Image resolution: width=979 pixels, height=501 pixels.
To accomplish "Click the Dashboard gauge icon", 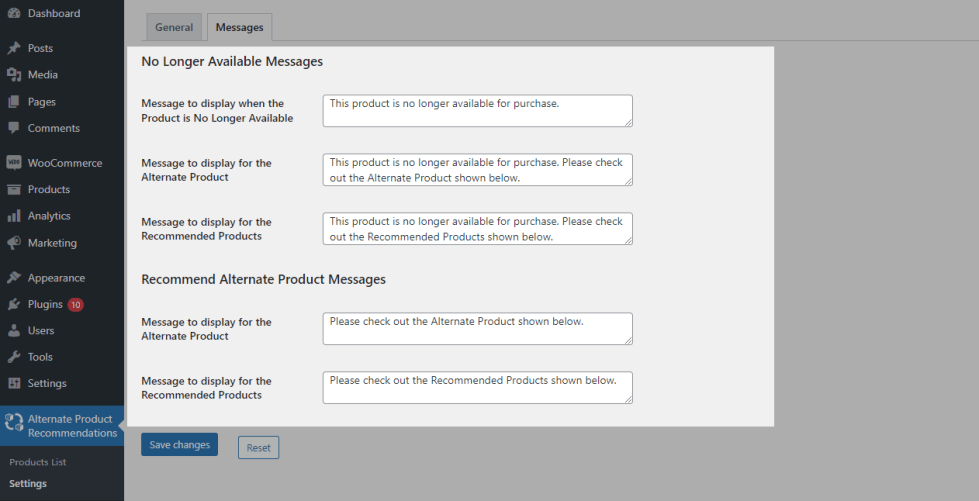I will [x=14, y=14].
